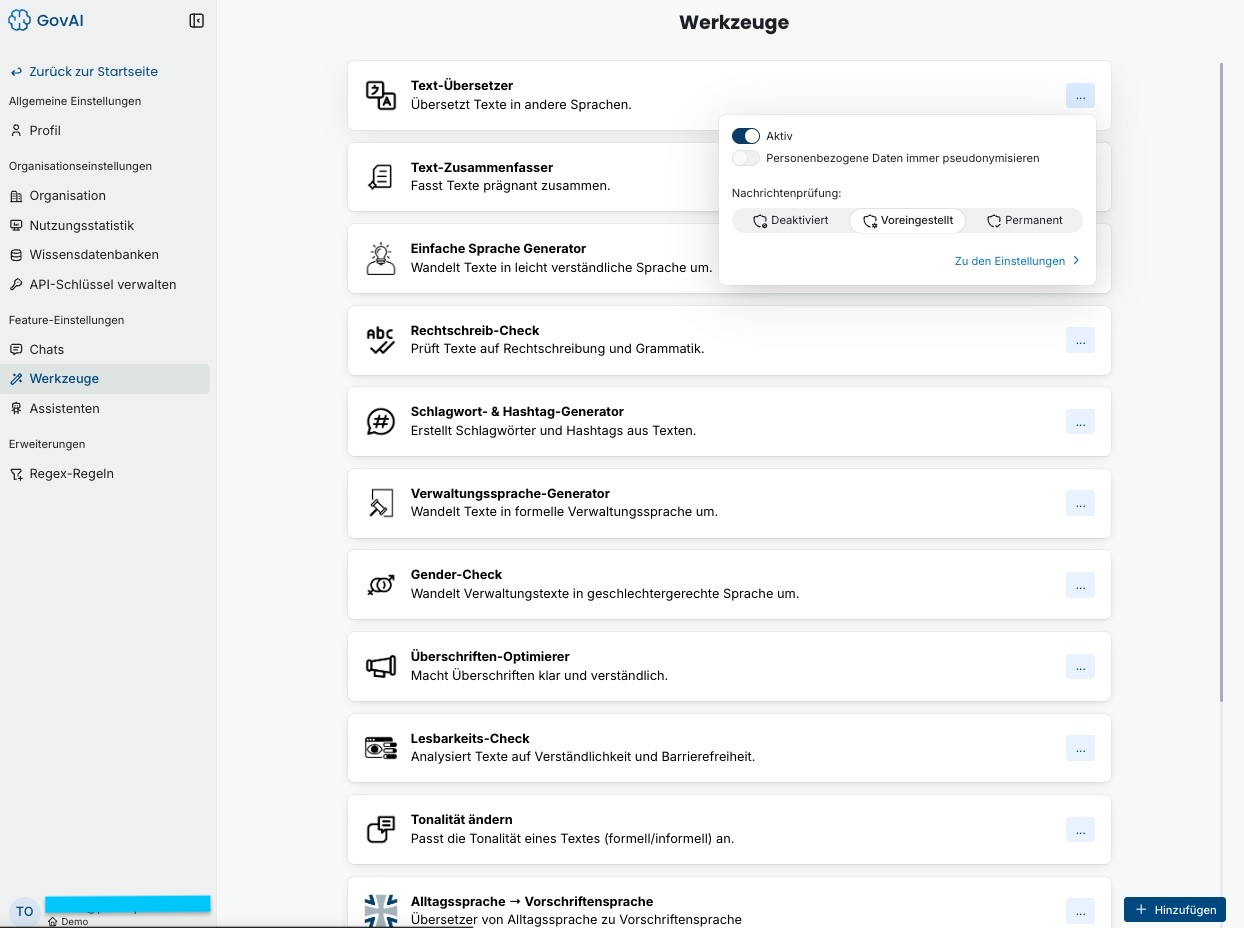This screenshot has height=928, width=1244.
Task: Open options menu for Gender-Check
Action: [x=1080, y=585]
